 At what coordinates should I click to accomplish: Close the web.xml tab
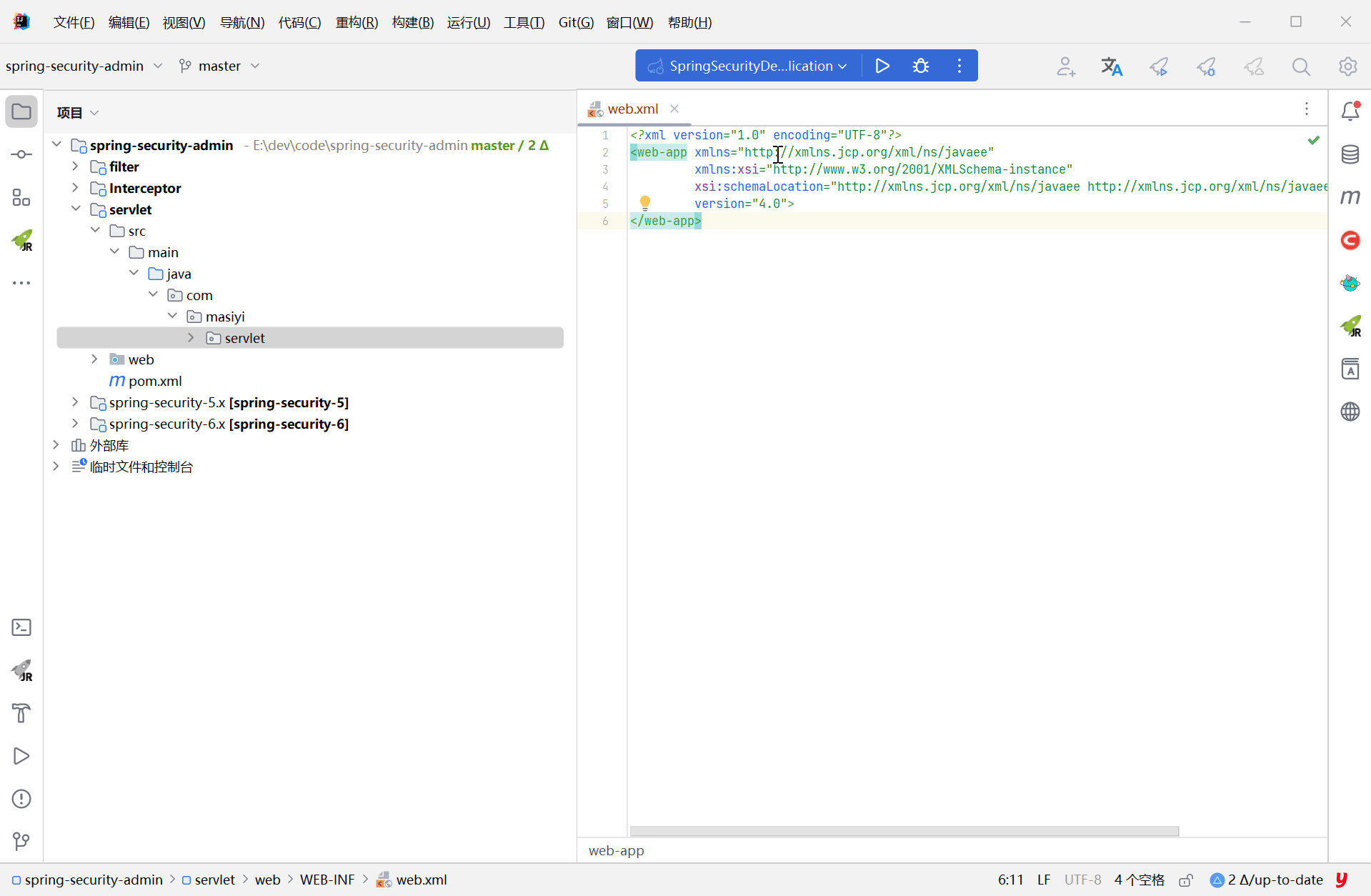tap(674, 109)
